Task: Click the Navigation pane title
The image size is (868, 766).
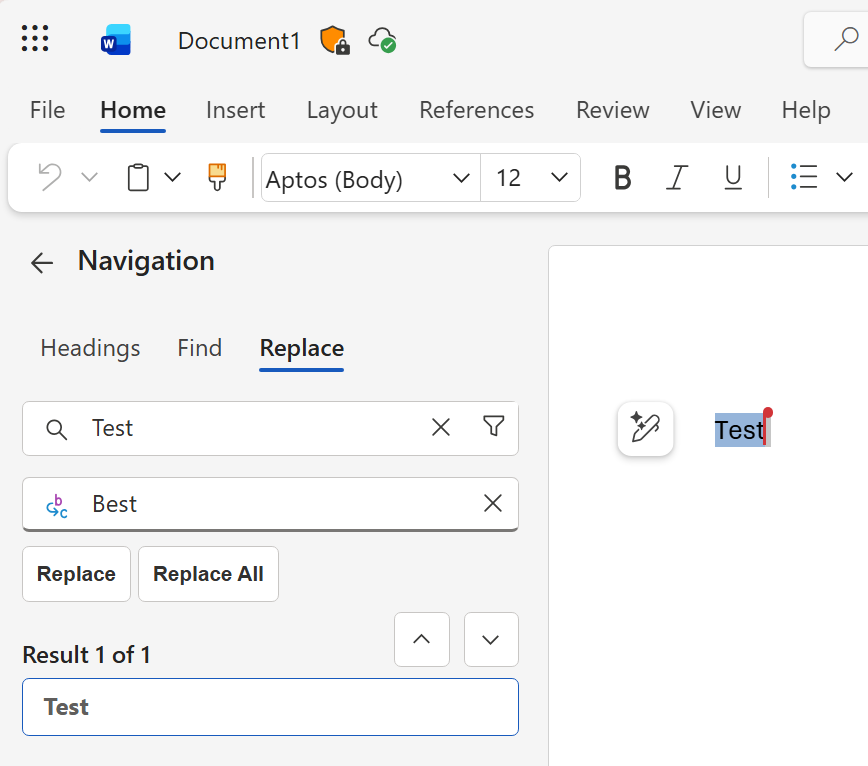Action: pos(146,261)
